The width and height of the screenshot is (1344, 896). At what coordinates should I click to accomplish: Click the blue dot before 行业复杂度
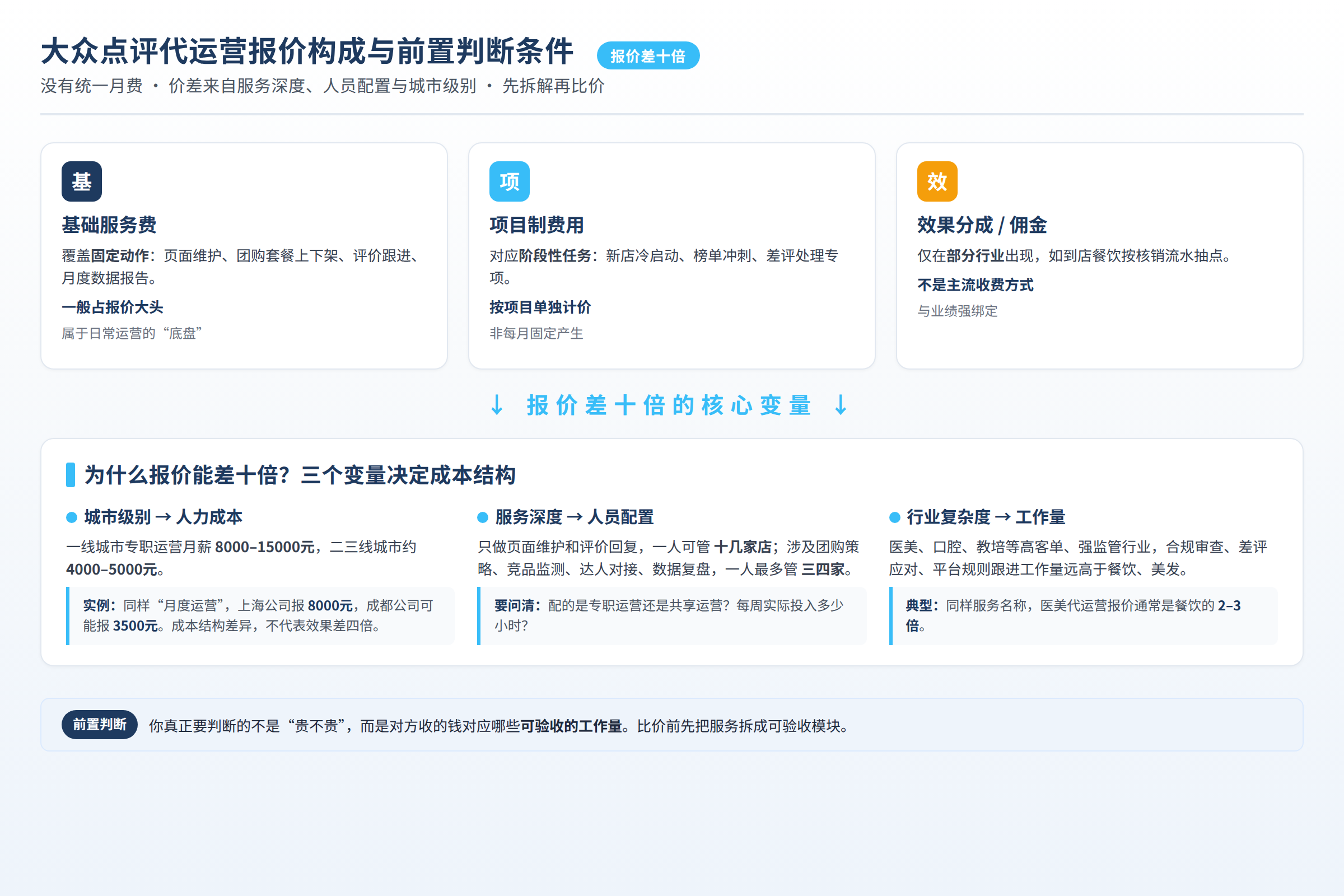tap(895, 517)
